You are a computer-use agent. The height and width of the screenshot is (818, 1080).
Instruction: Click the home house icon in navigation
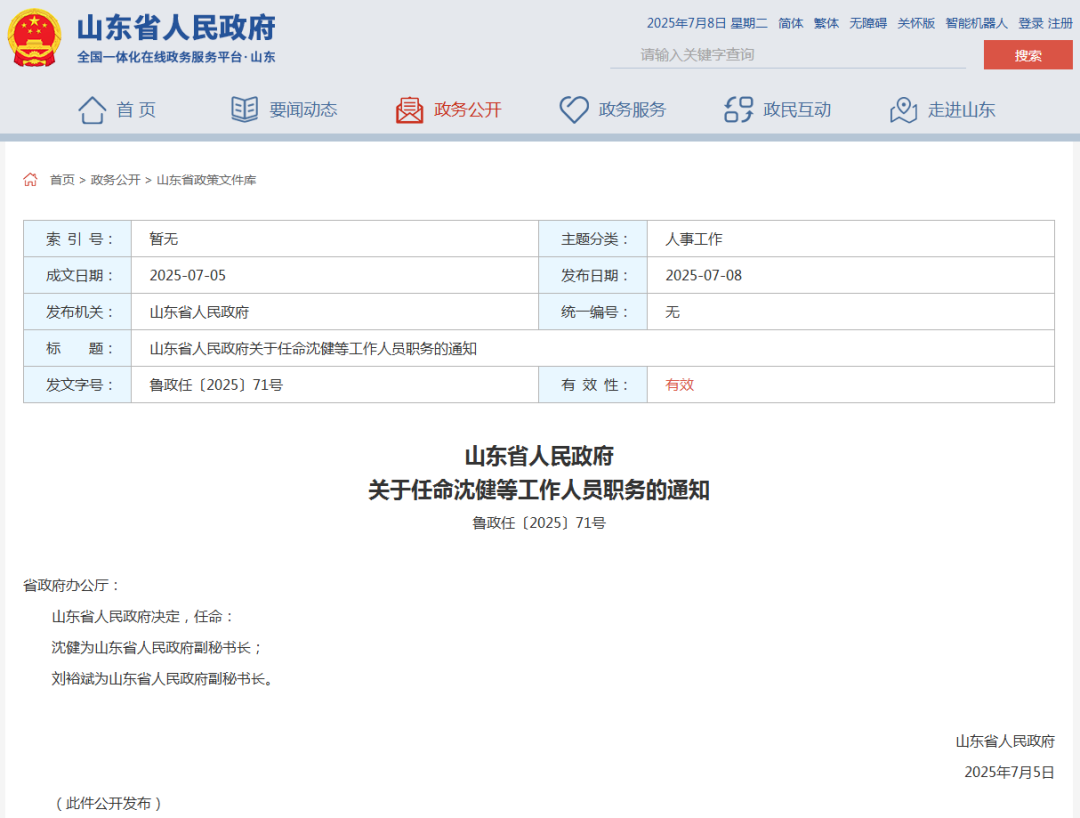(92, 109)
